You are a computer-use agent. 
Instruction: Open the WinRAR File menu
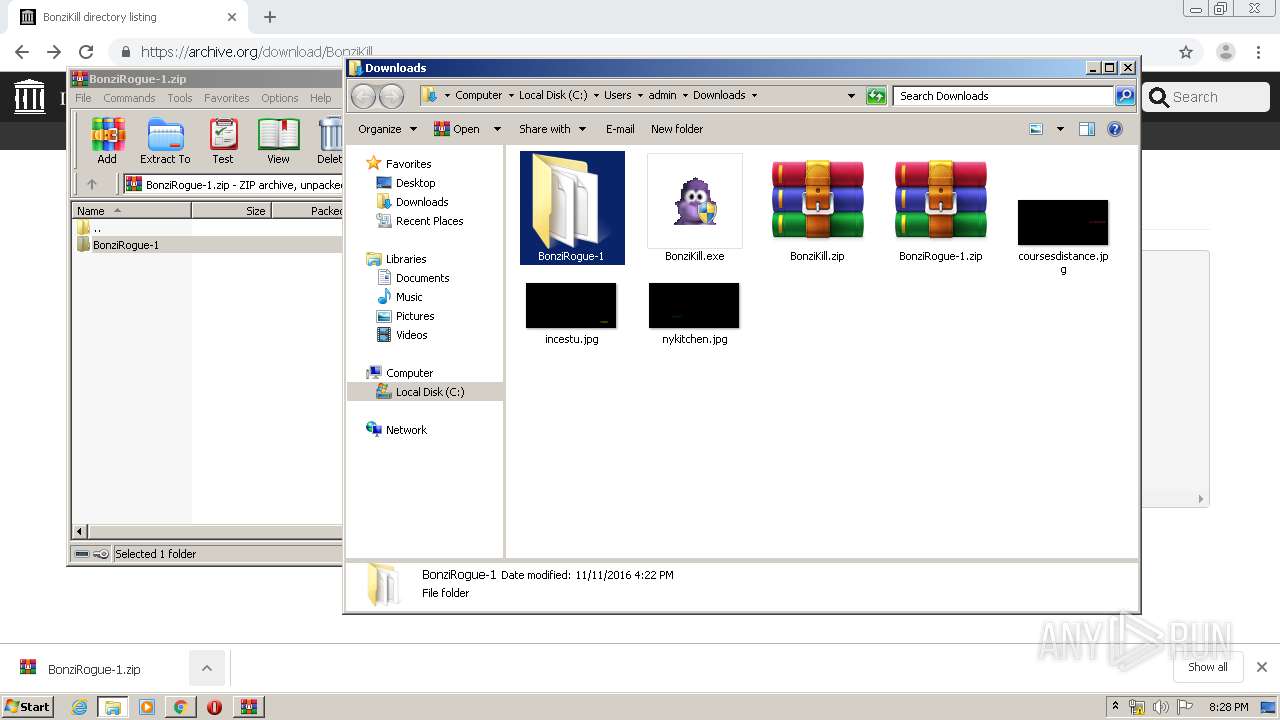[x=83, y=98]
